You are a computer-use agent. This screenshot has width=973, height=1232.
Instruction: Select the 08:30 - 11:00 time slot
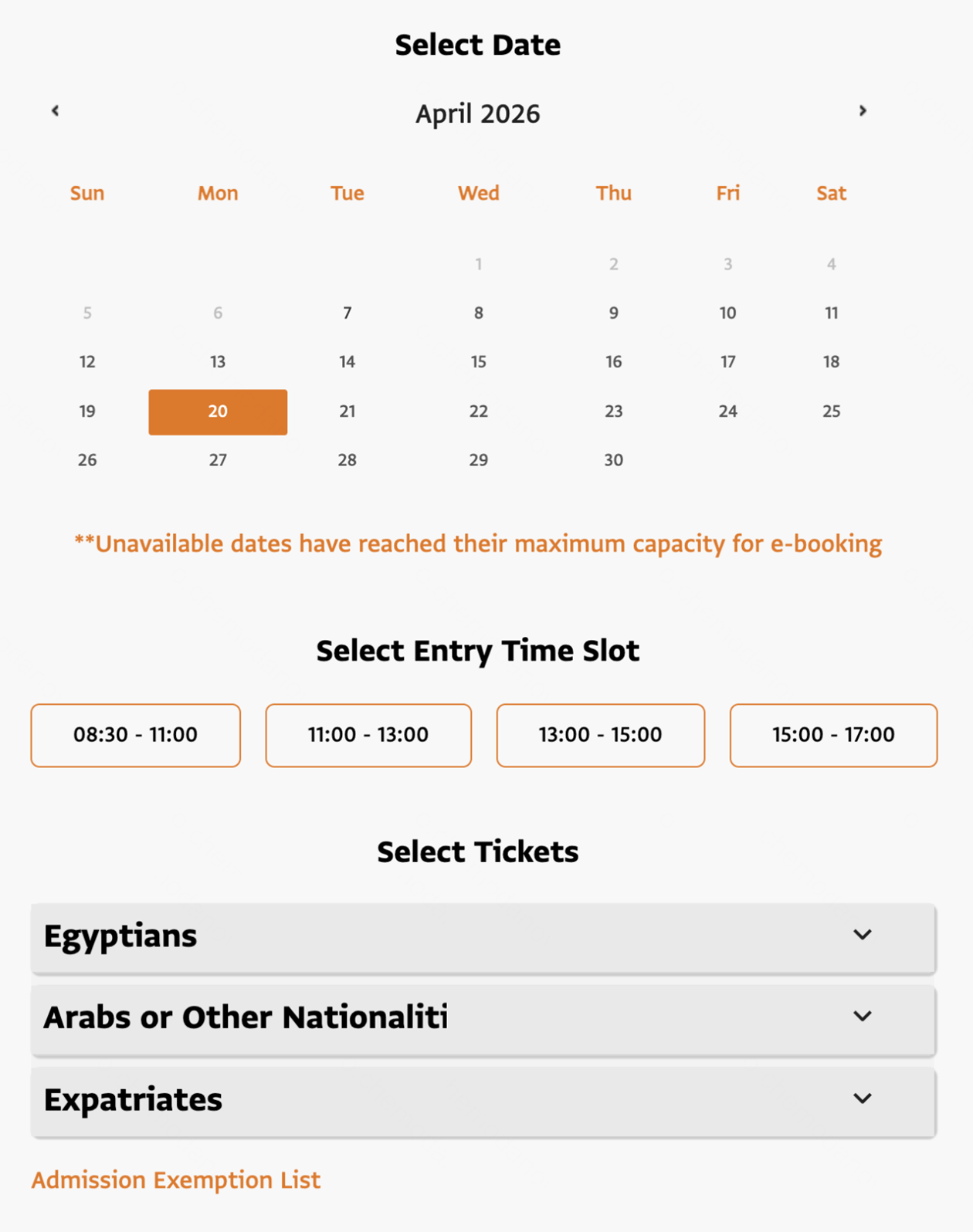pos(136,735)
